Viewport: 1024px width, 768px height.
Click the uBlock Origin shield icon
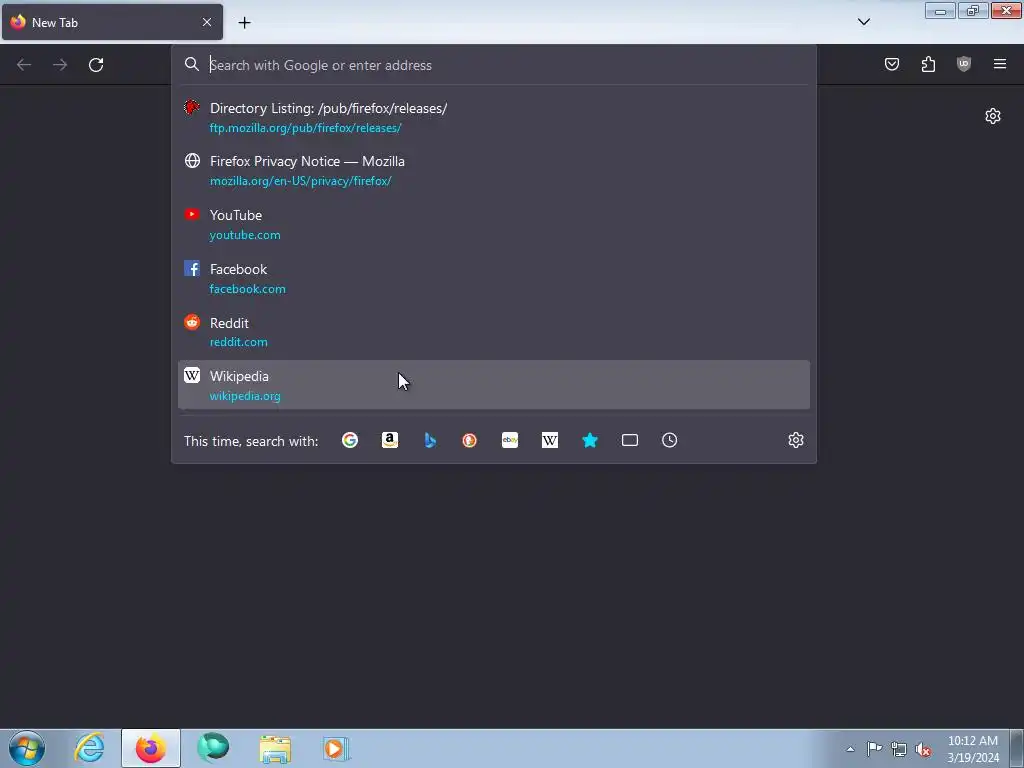click(x=964, y=64)
